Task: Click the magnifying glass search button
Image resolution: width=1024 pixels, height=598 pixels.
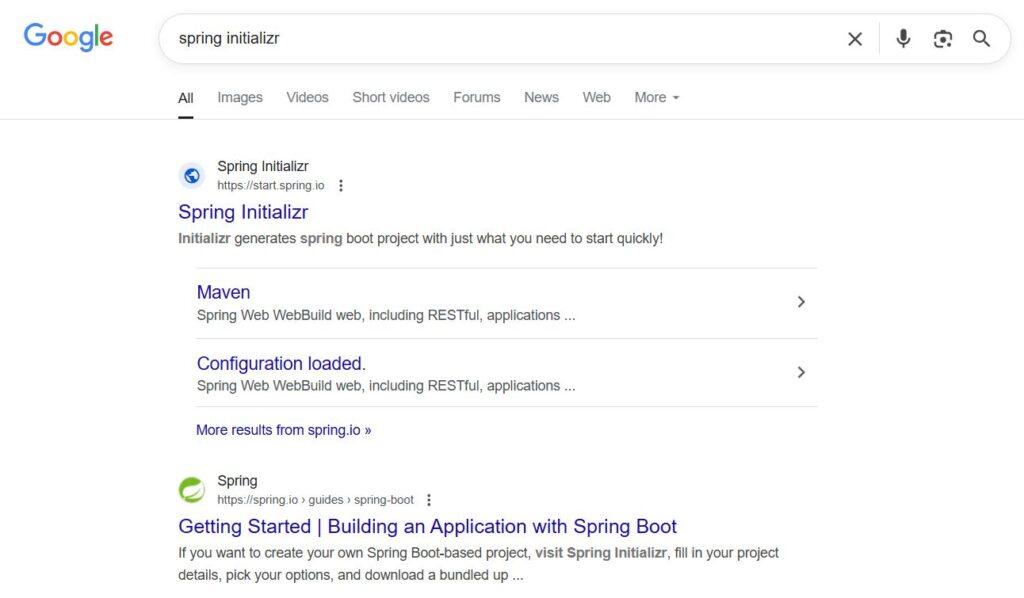Action: point(981,39)
